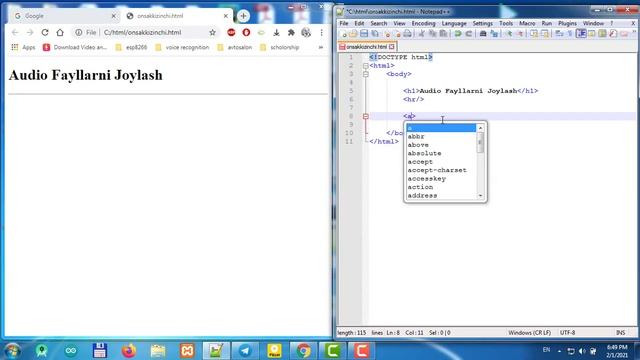640x360 pixels.
Task: Click the Print icon in Notepad++ toolbar
Action: pyautogui.click(x=407, y=34)
